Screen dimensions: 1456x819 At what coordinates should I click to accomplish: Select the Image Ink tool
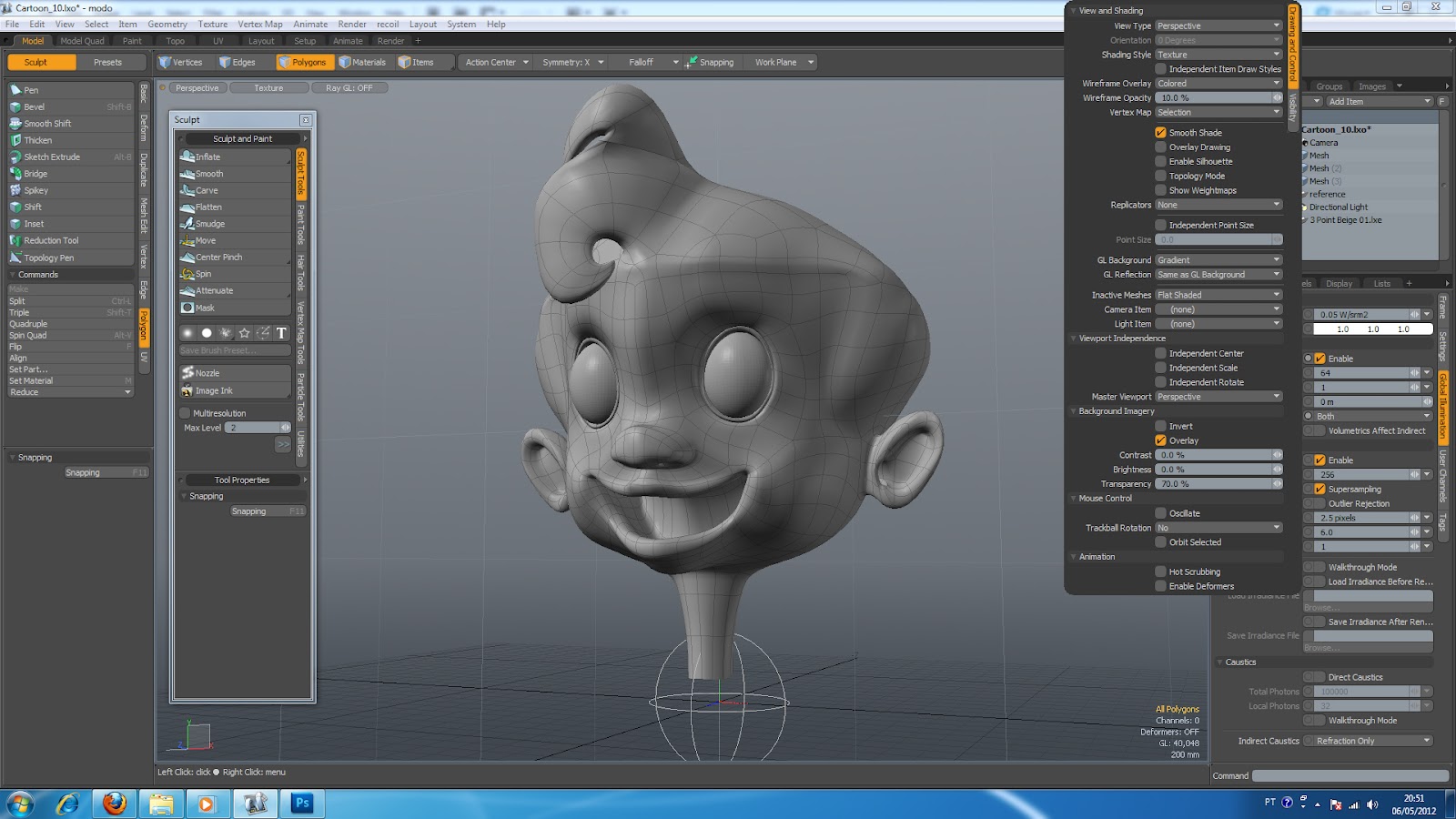[x=214, y=390]
